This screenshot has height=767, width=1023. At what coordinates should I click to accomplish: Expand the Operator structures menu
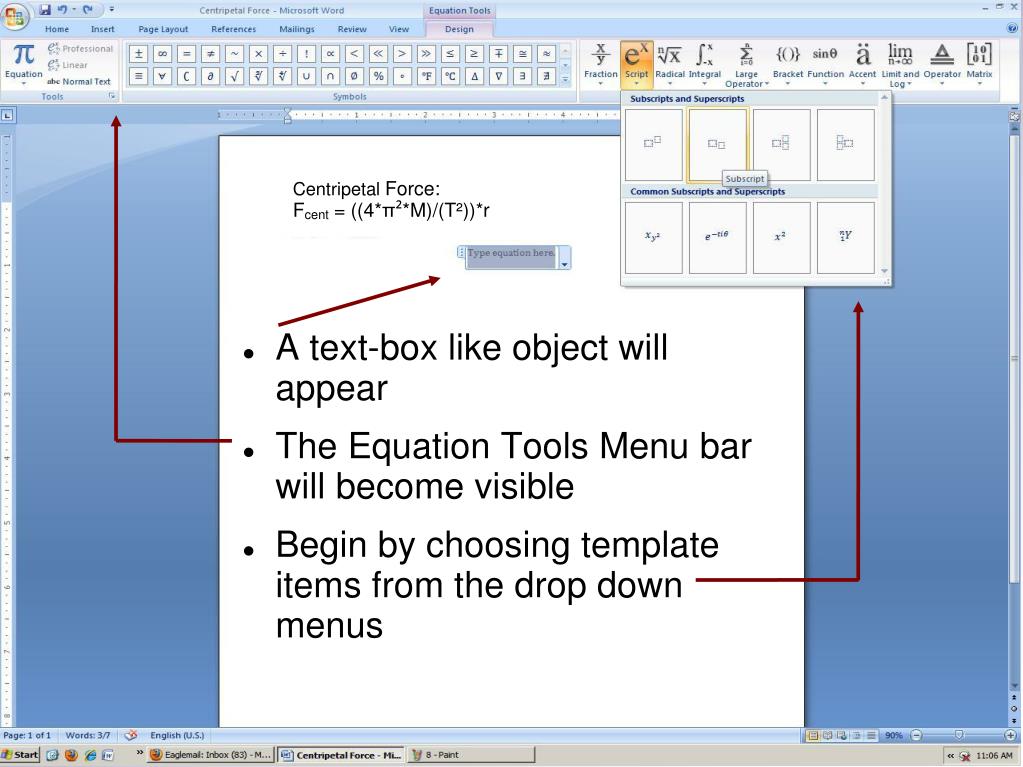point(942,64)
